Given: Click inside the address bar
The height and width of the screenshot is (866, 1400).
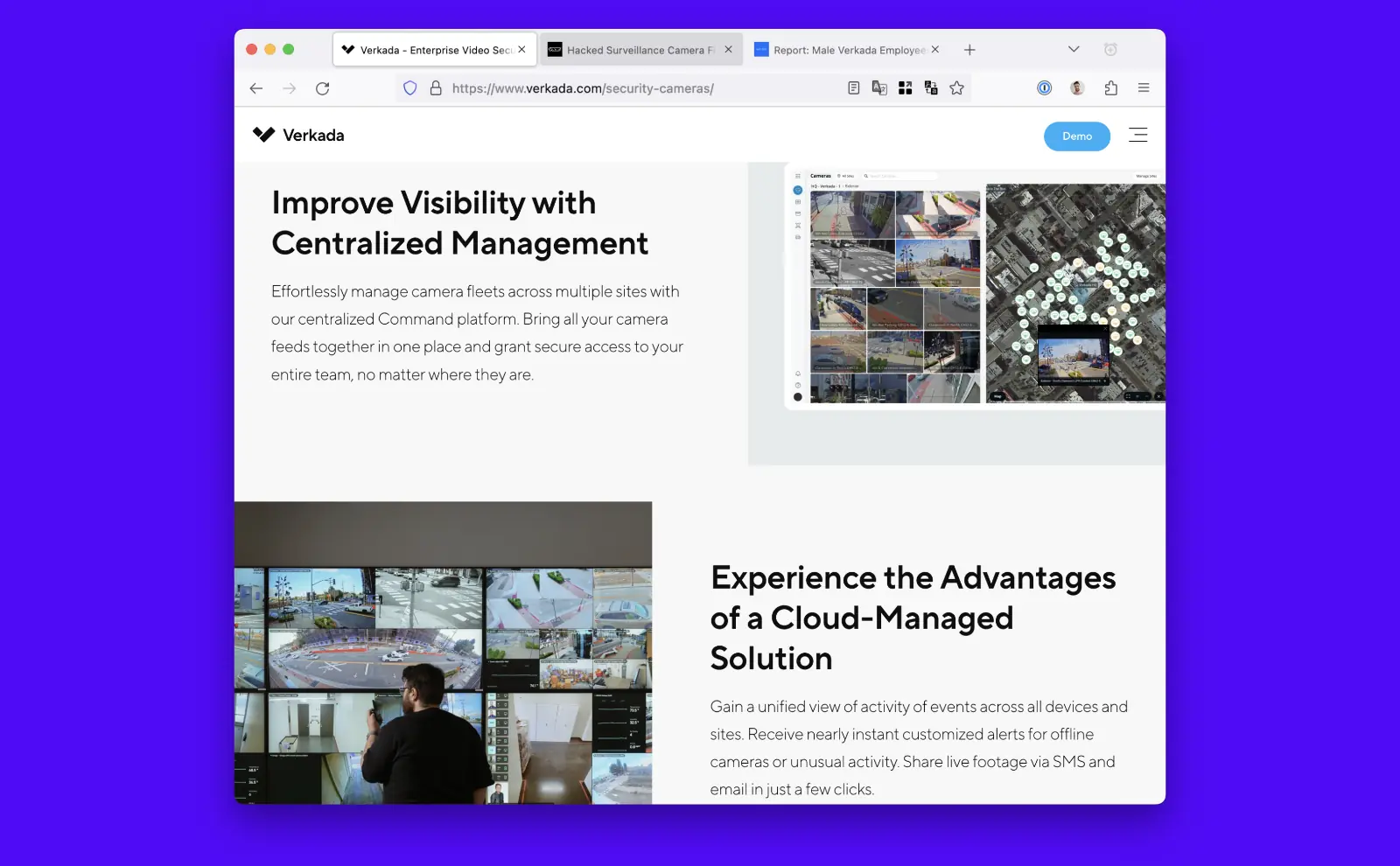Looking at the screenshot, I should point(612,87).
